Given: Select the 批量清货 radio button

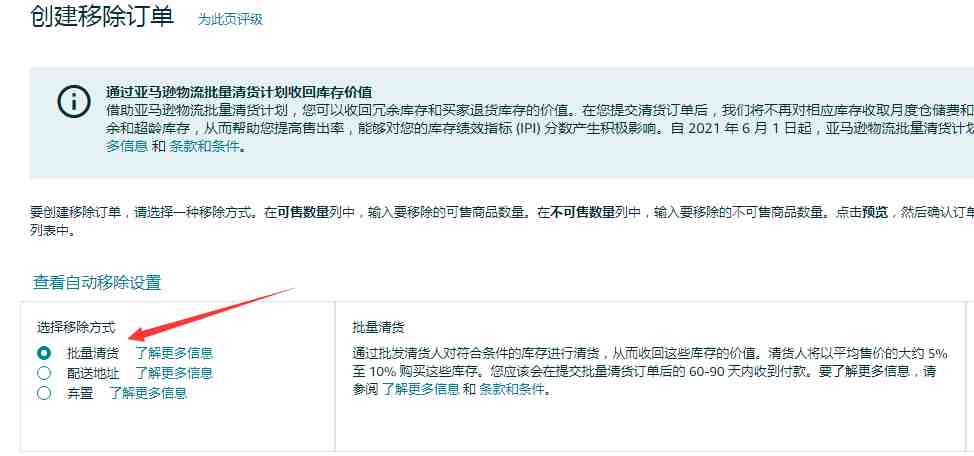Looking at the screenshot, I should point(43,353).
